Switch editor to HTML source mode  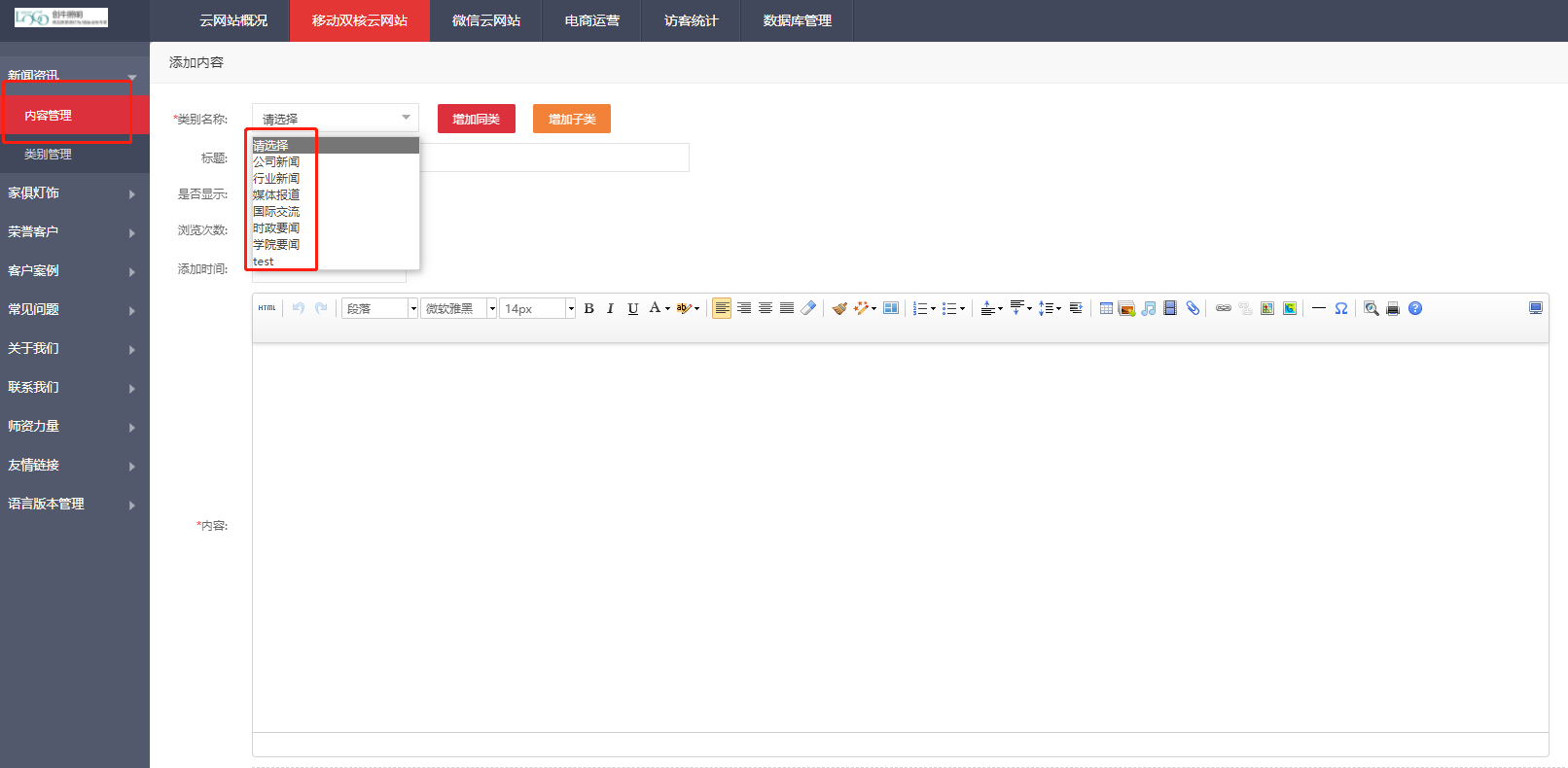267,308
